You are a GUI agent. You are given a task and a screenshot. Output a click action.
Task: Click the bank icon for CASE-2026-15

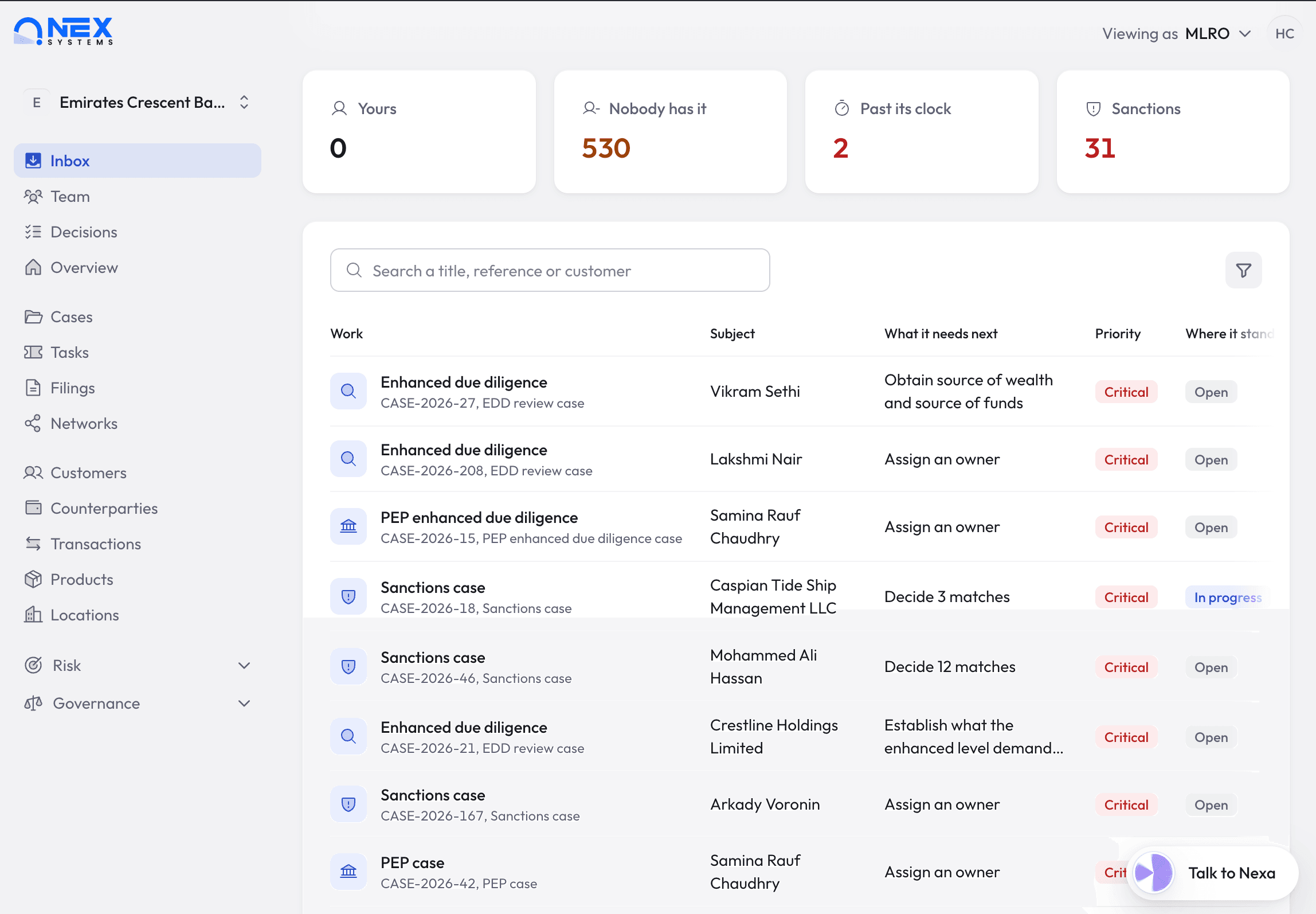click(348, 526)
